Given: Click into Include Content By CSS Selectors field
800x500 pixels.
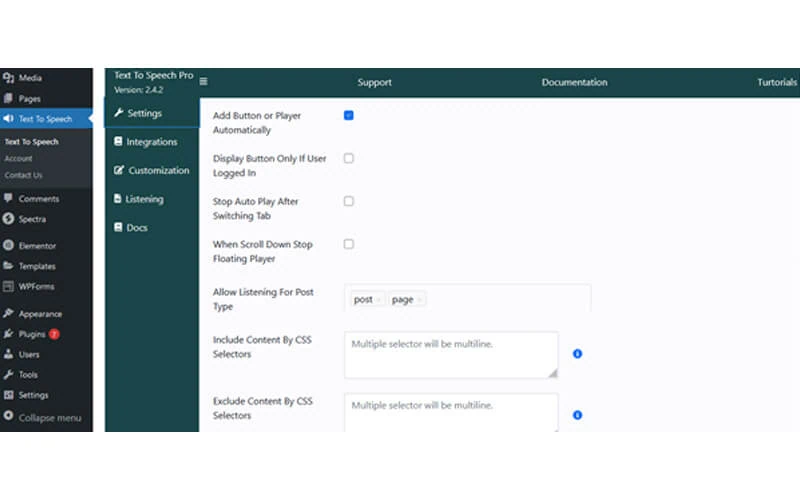Looking at the screenshot, I should point(450,355).
